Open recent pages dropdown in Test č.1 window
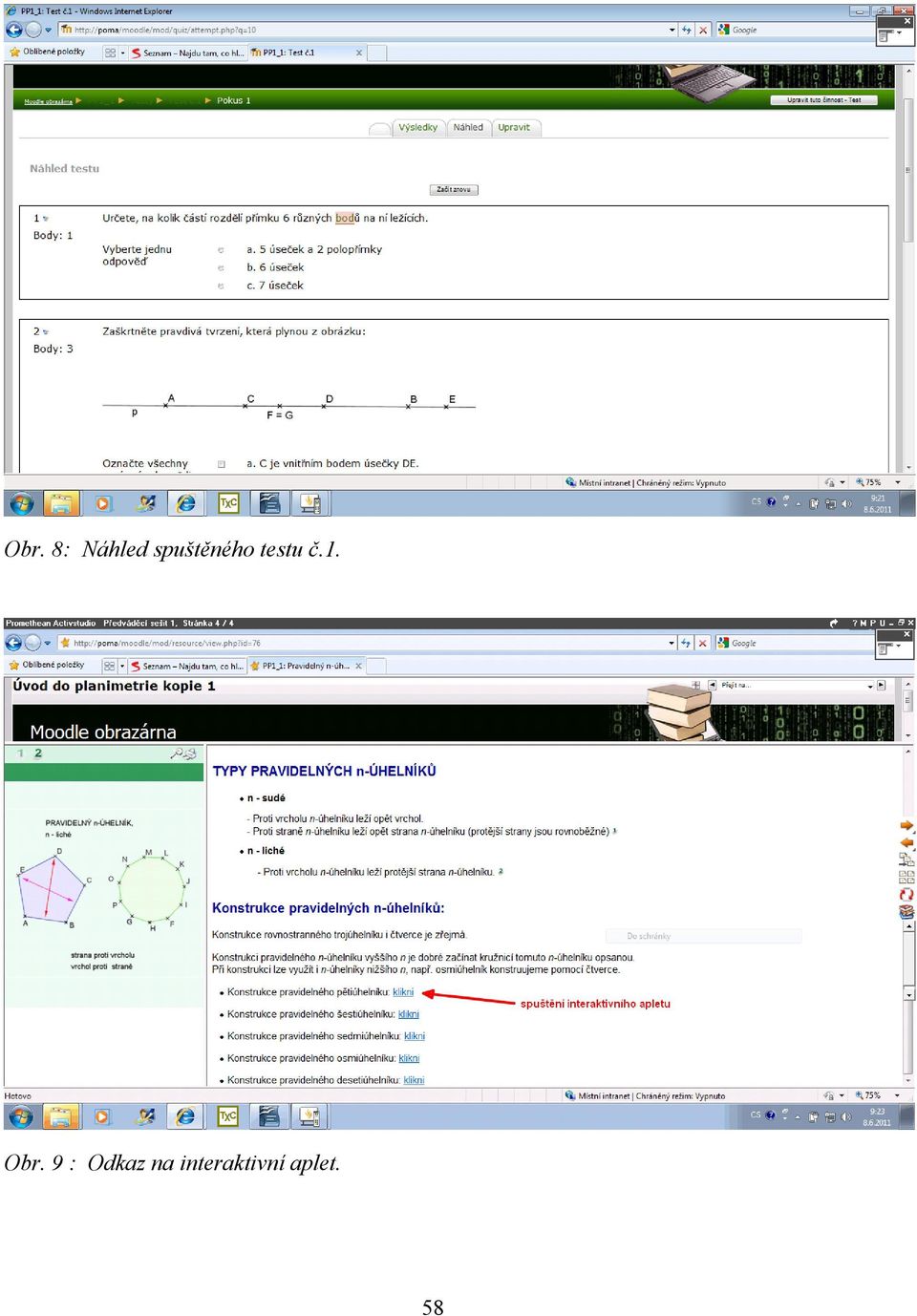 48,30
